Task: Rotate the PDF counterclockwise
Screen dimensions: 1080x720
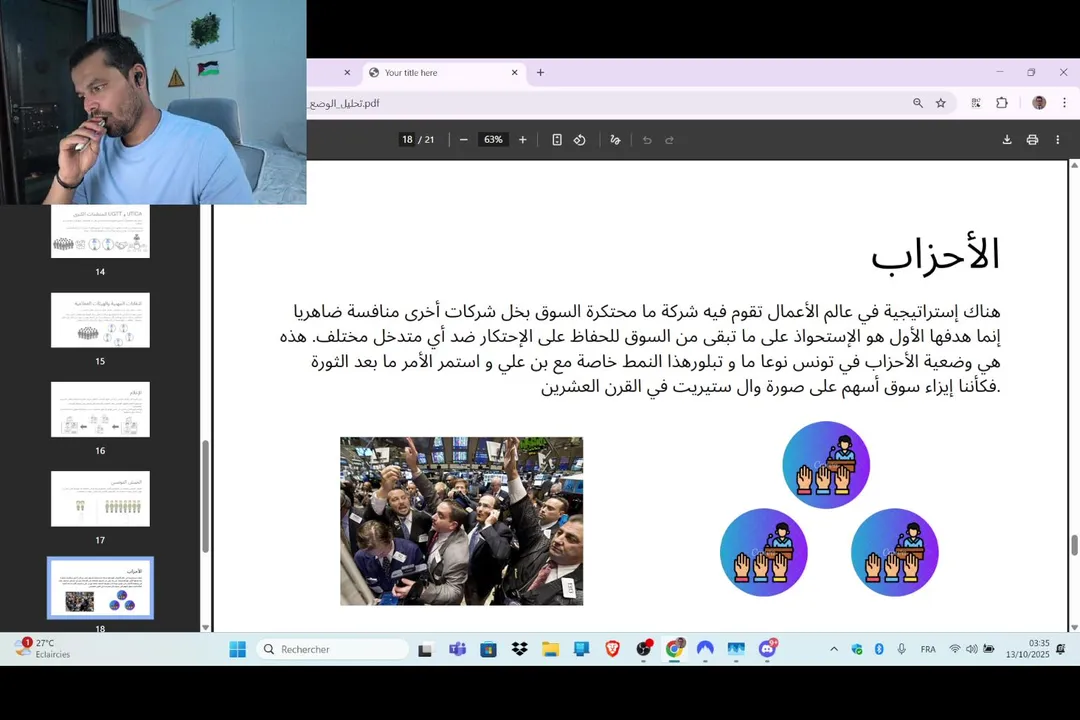Action: tap(579, 140)
